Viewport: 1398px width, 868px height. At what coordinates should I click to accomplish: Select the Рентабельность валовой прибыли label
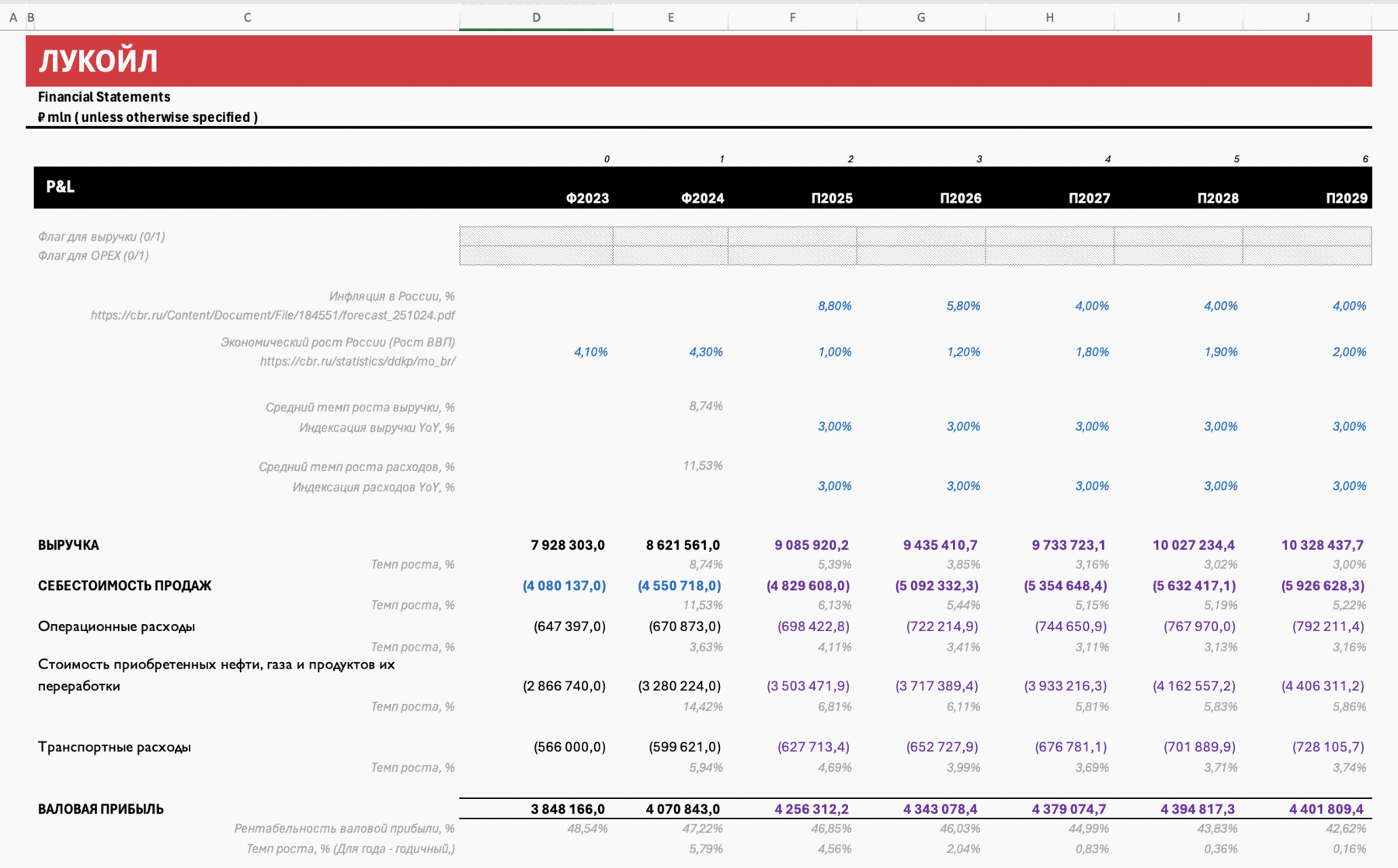pos(344,829)
